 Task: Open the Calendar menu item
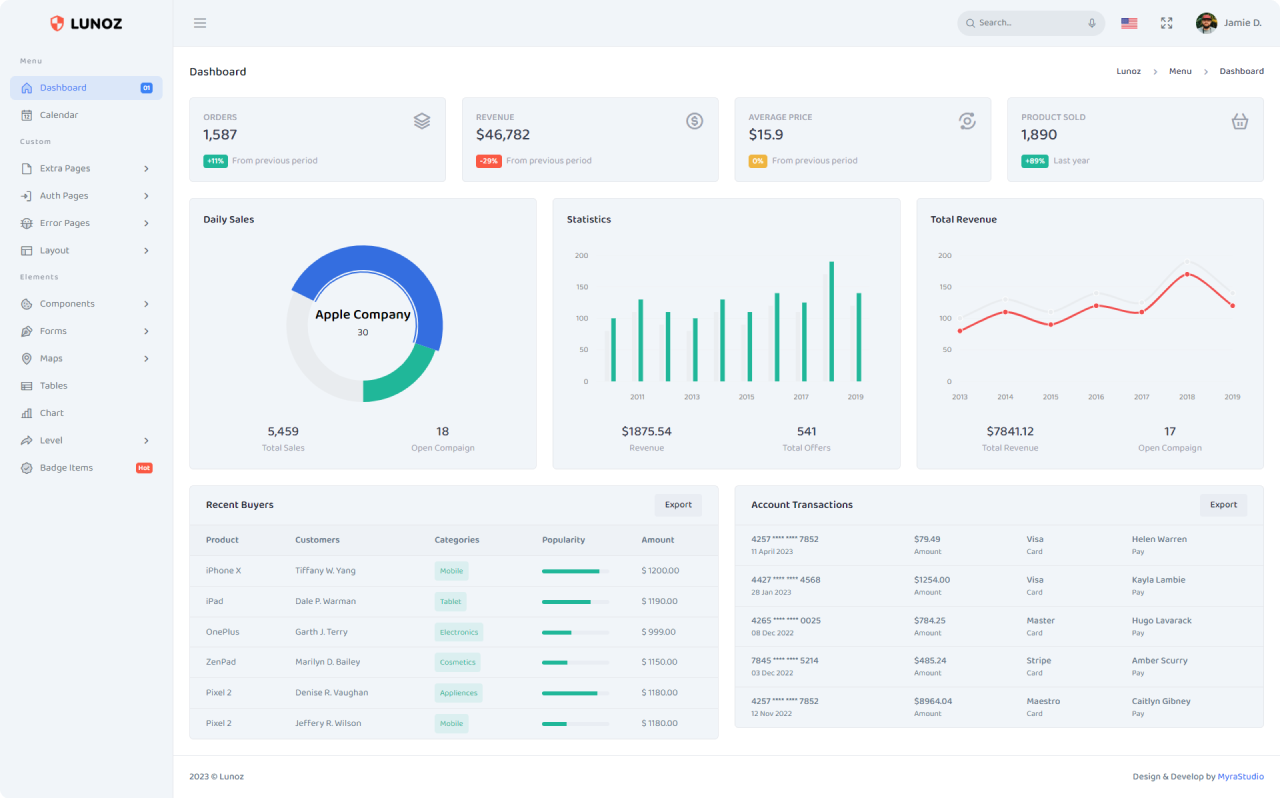[59, 115]
